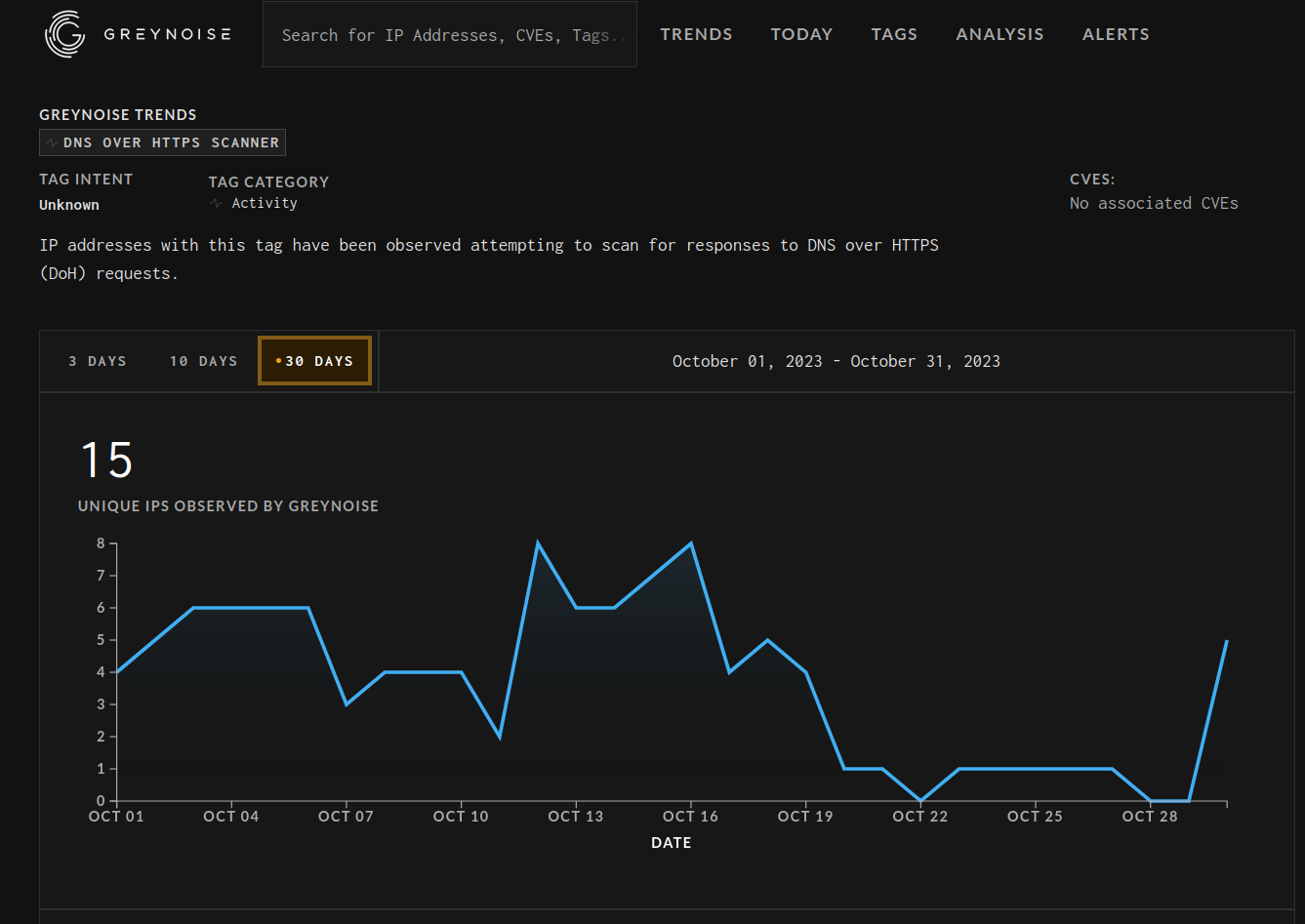Viewport: 1305px width, 924px height.
Task: Click the orange dot on 30 Days
Action: (278, 361)
